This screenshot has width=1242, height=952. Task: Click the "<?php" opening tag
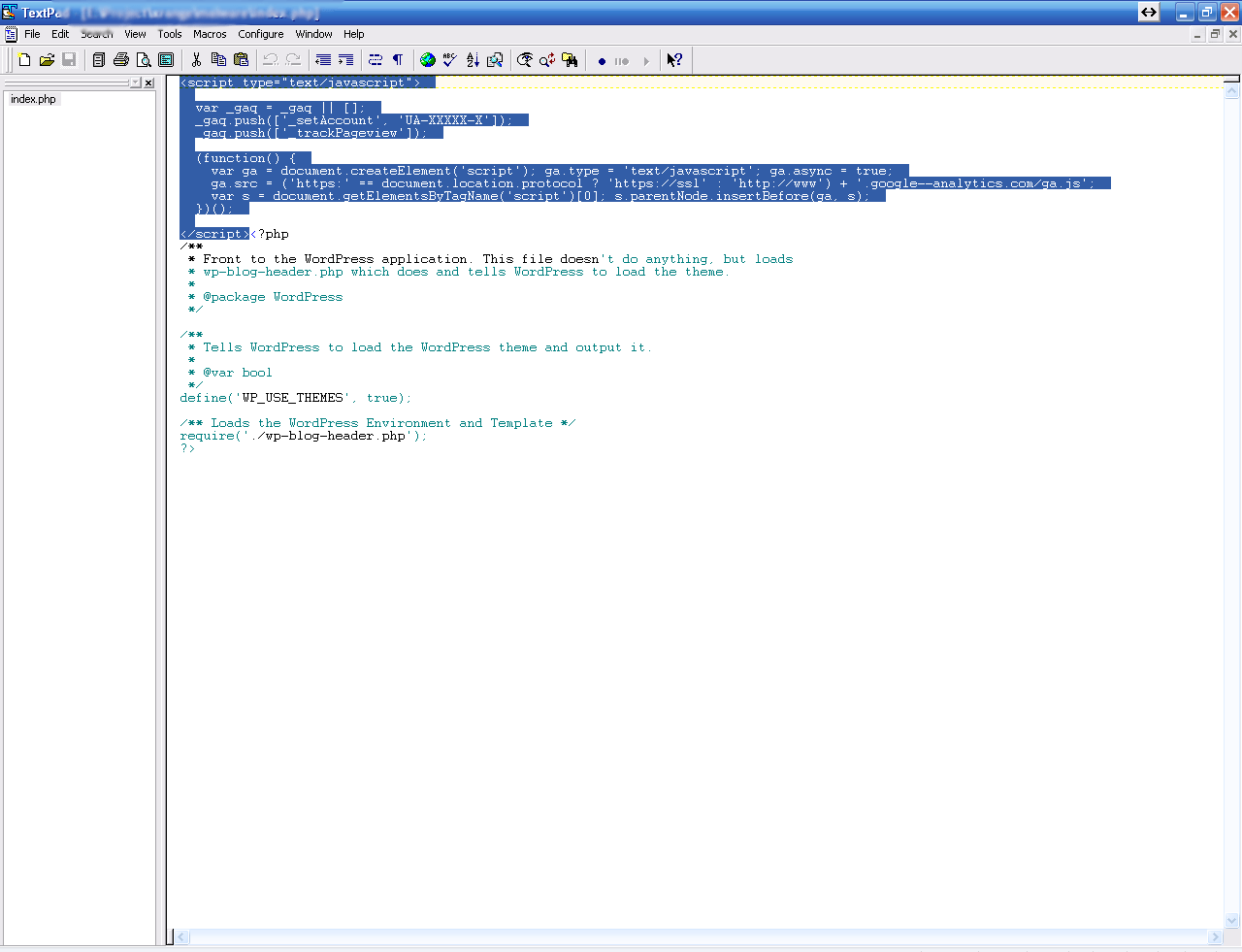(x=270, y=234)
